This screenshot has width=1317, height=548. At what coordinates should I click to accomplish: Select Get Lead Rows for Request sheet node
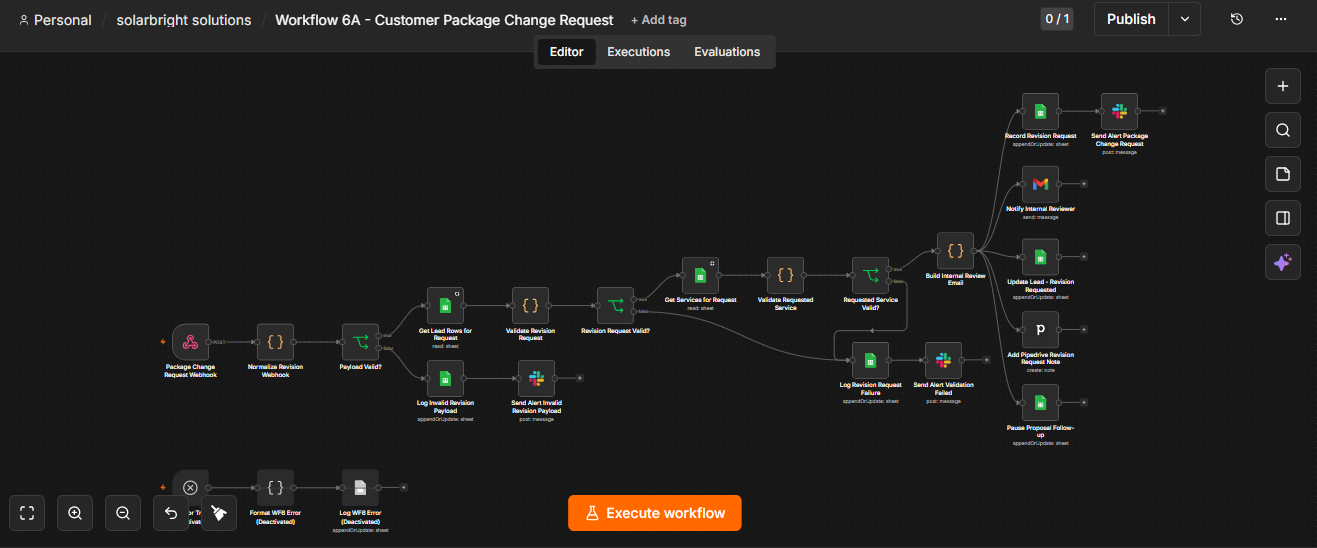(445, 305)
